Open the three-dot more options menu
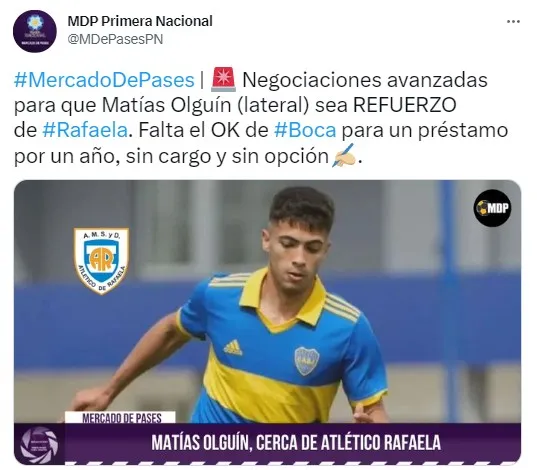537x470 pixels. 513,22
